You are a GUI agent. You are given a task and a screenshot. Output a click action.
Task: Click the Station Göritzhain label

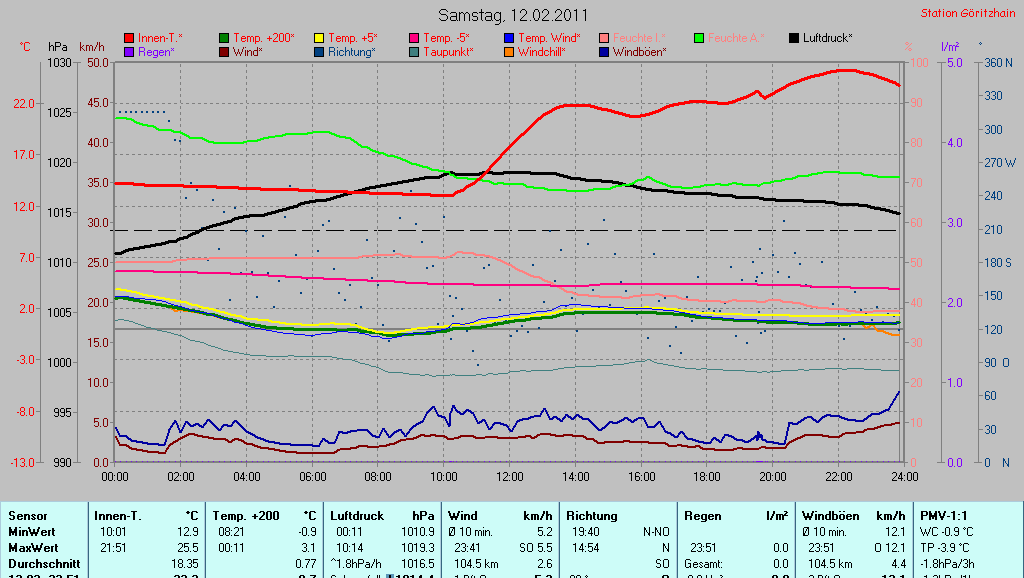coord(967,13)
